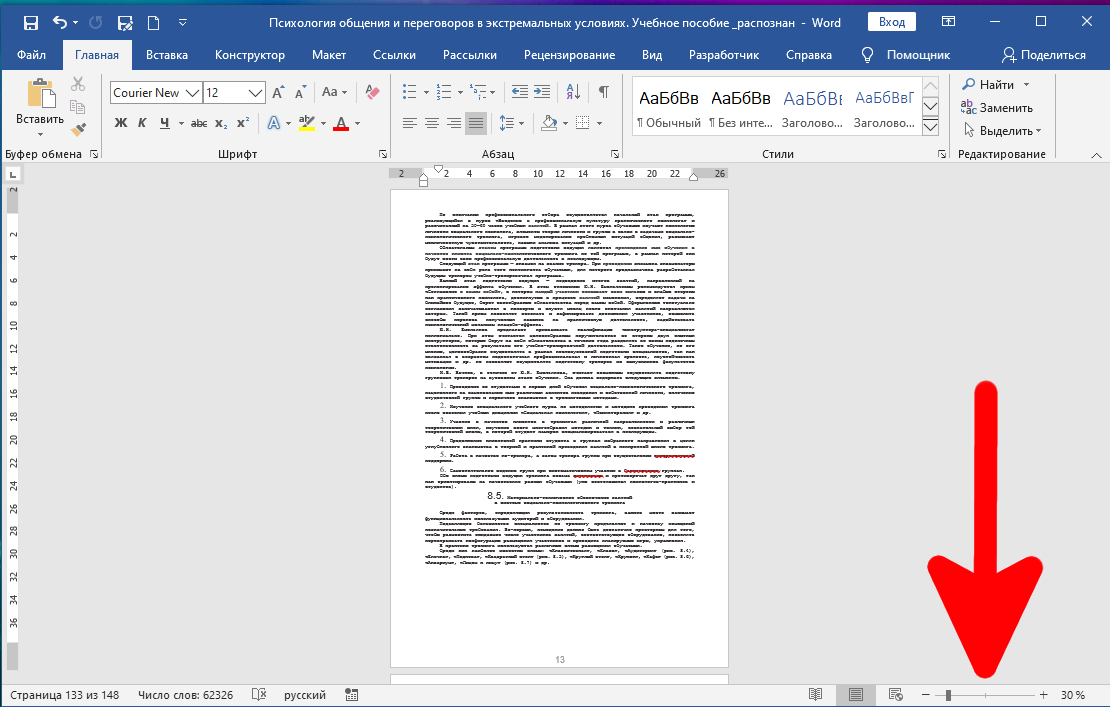Toggle paragraph marks display ¶
Viewport: 1110px width, 707px height.
604,91
